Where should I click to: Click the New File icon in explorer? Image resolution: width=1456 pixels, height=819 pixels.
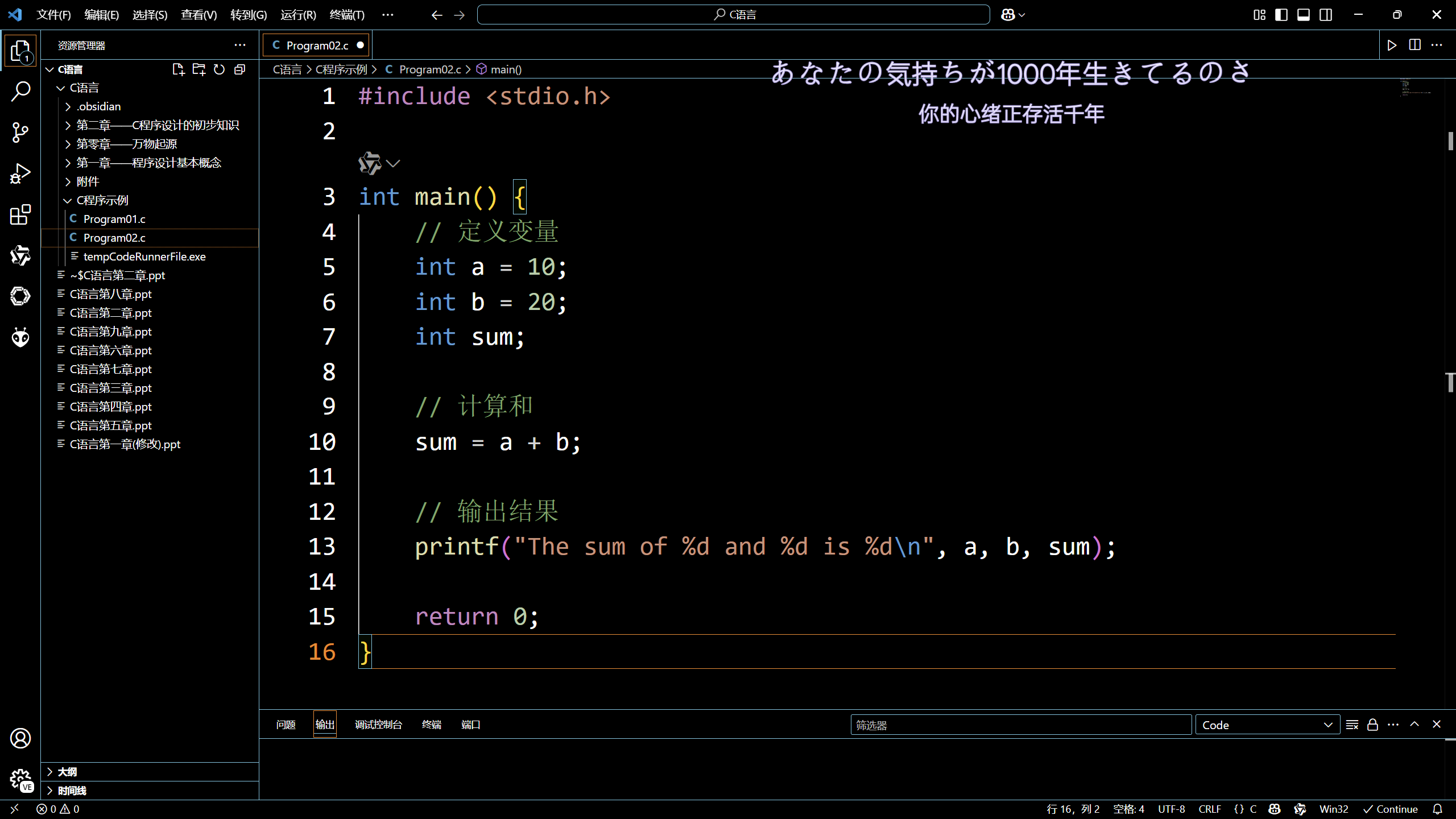(x=178, y=69)
